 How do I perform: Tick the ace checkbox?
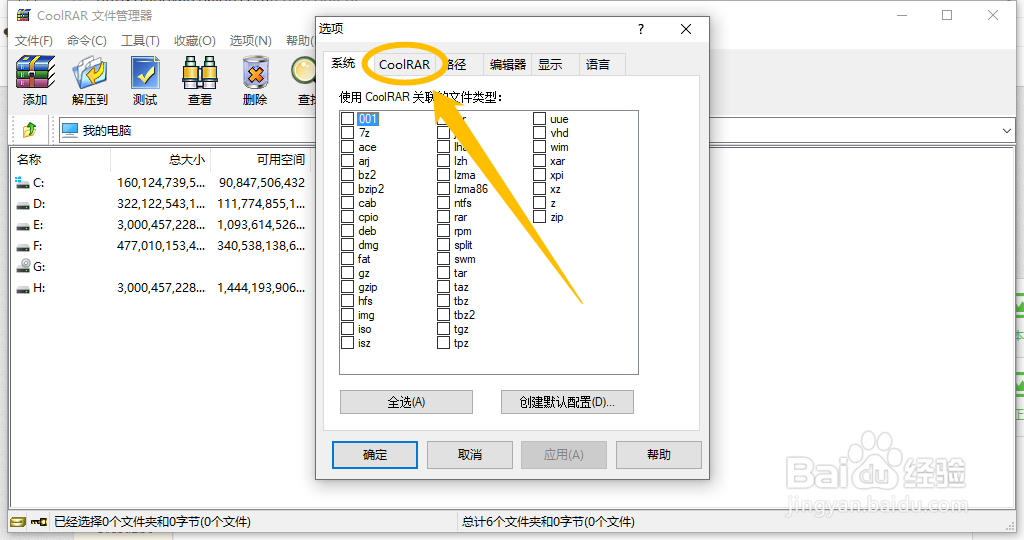pos(347,147)
